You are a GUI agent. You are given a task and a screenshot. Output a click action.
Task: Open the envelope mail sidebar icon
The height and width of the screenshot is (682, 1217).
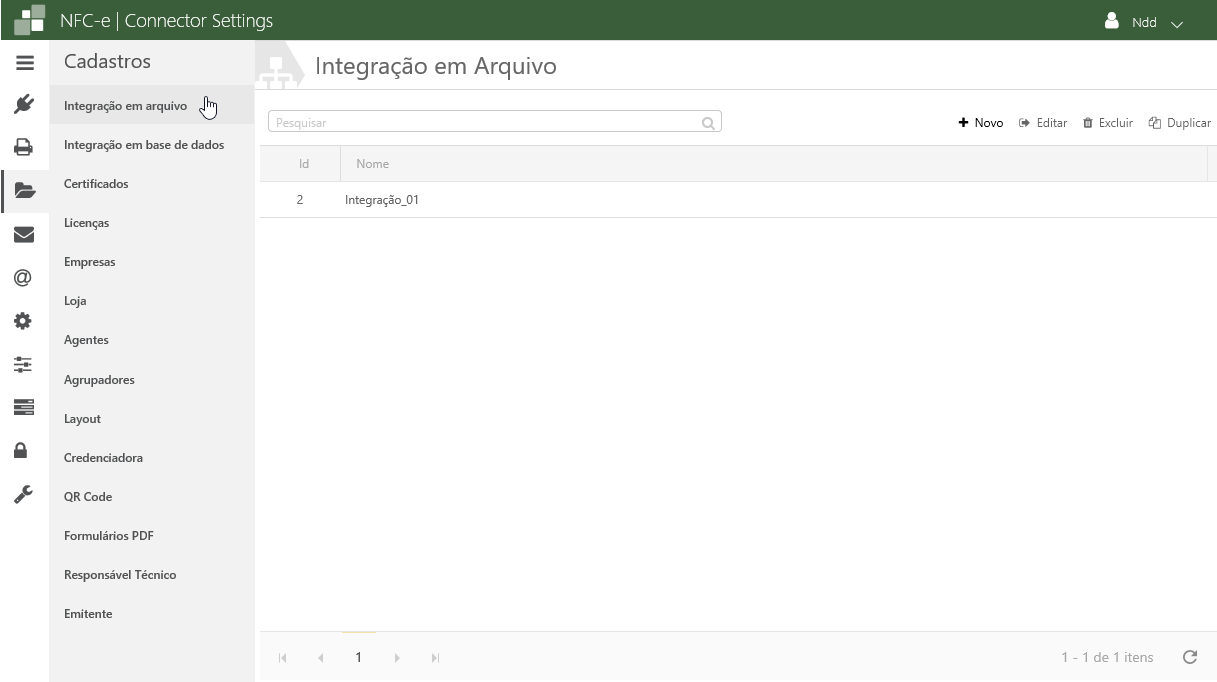(x=24, y=234)
